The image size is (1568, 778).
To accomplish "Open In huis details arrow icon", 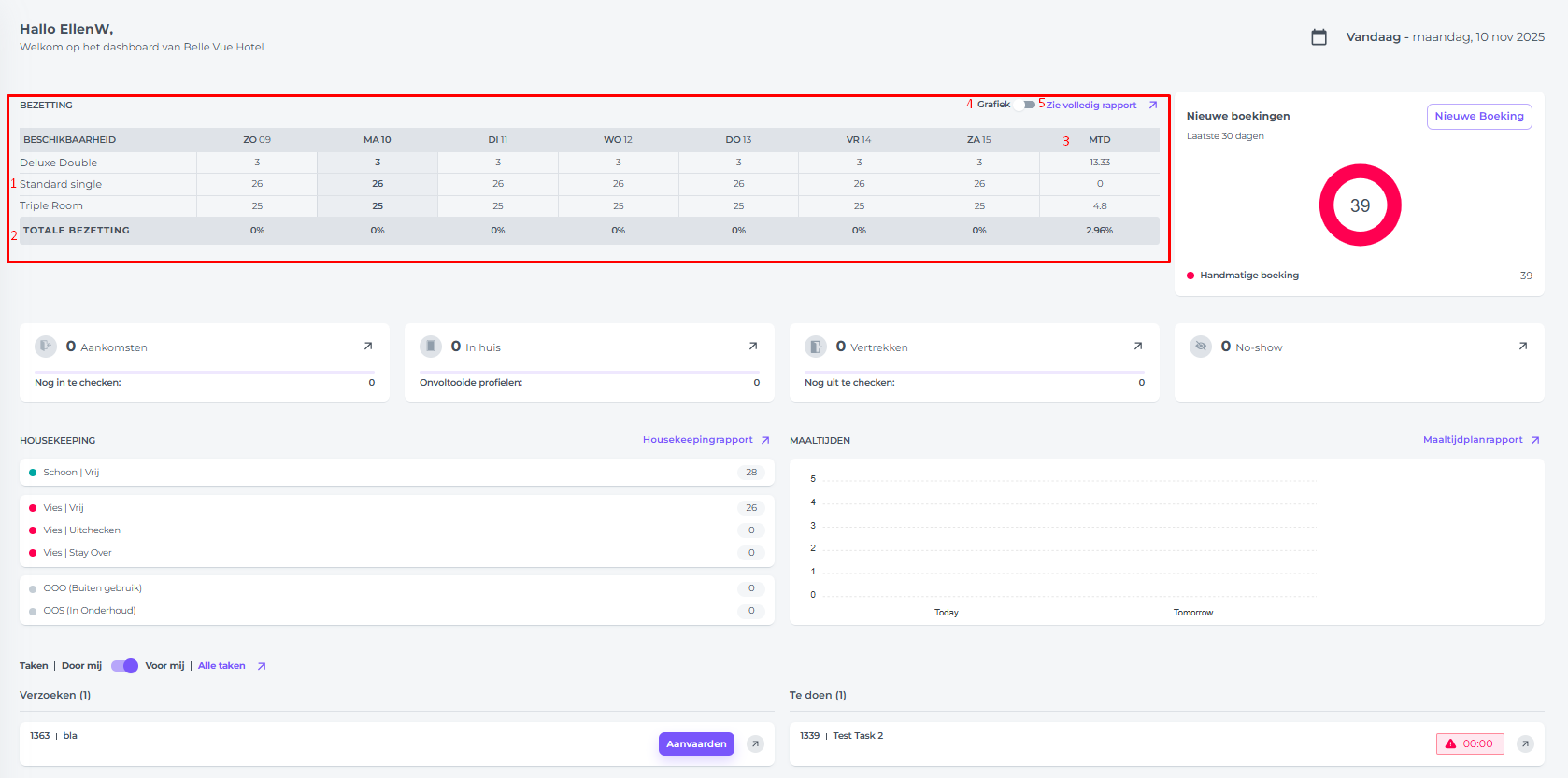I will [x=753, y=347].
